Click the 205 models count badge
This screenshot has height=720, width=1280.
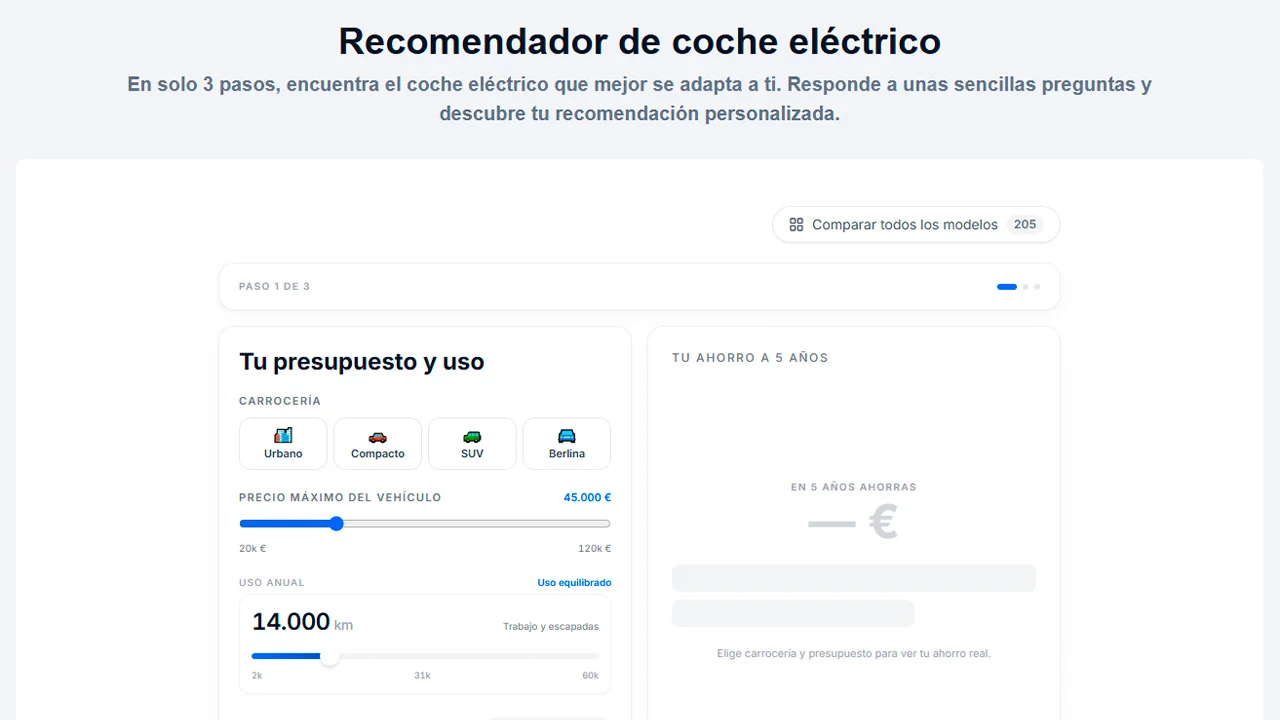tap(1025, 225)
